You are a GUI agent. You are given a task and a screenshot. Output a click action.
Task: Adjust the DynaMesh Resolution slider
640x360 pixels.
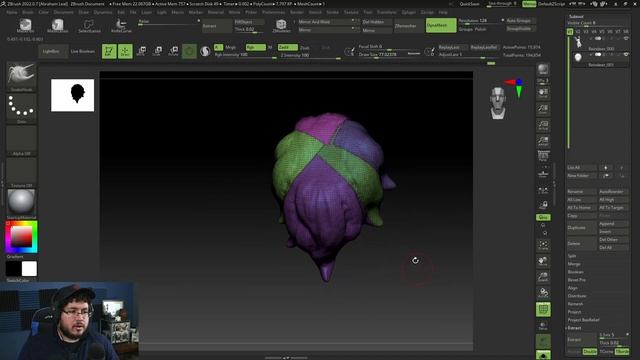(x=481, y=20)
